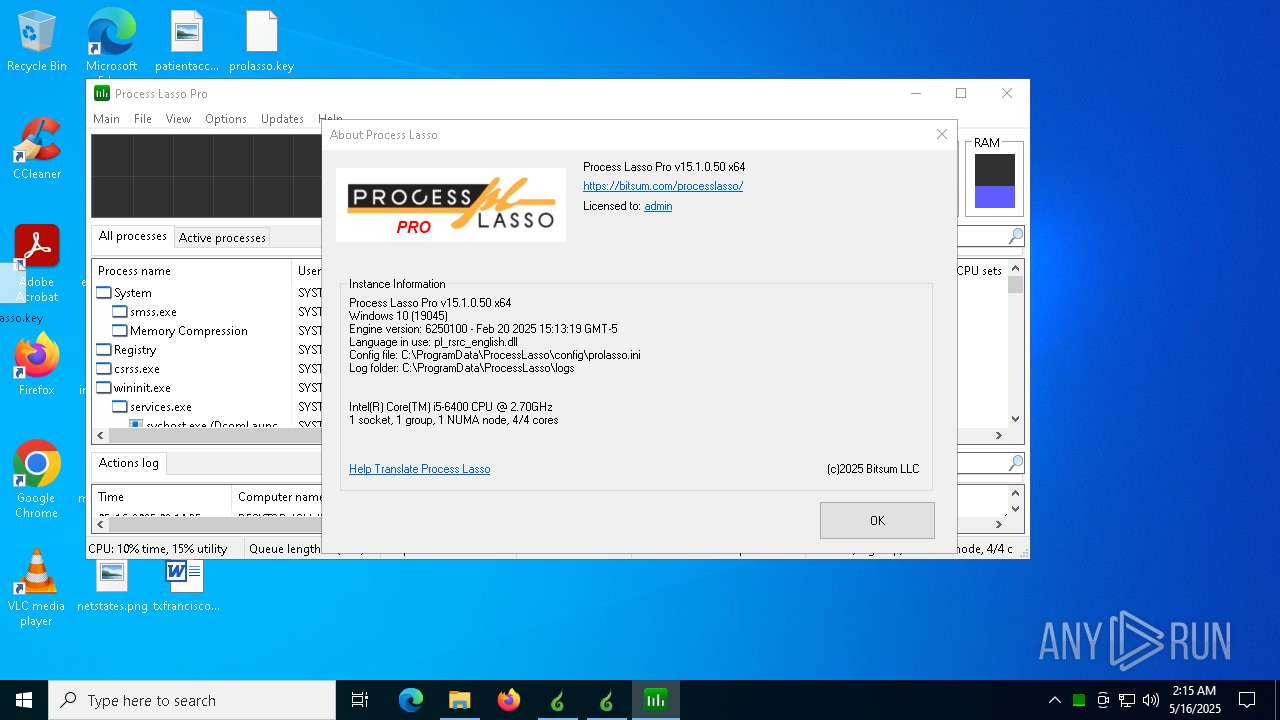
Task: Click the CPU graph area in Process Lasso
Action: click(x=206, y=176)
